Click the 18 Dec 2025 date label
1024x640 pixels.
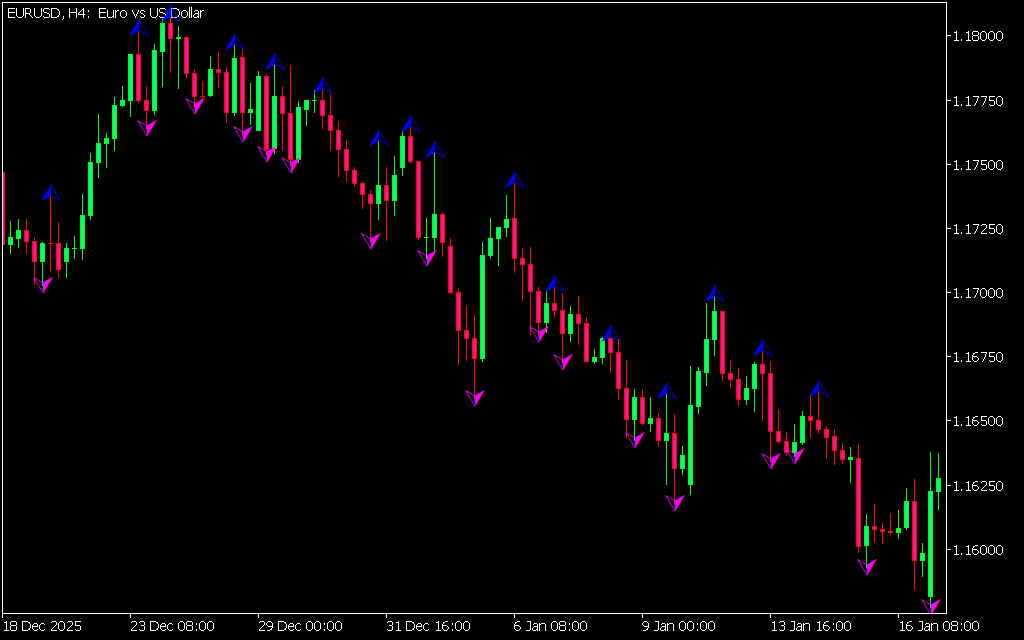tap(43, 626)
